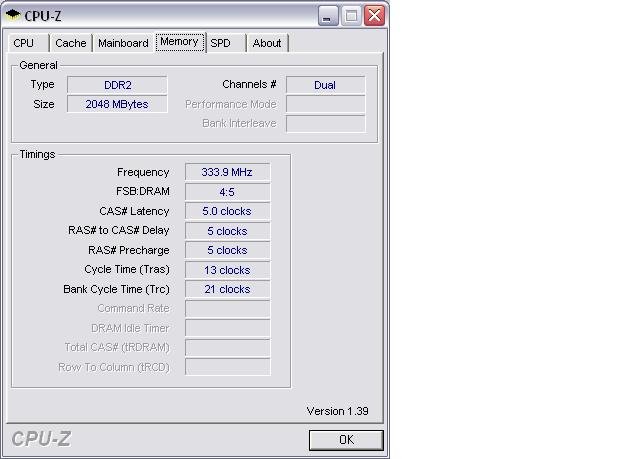The height and width of the screenshot is (459, 640).
Task: Close the CPU-Z window
Action: point(375,15)
